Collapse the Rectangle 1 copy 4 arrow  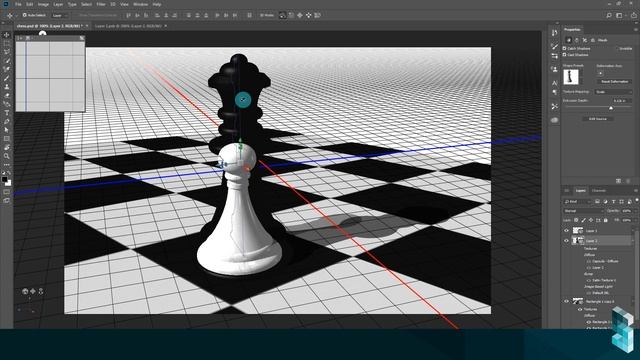click(x=633, y=302)
